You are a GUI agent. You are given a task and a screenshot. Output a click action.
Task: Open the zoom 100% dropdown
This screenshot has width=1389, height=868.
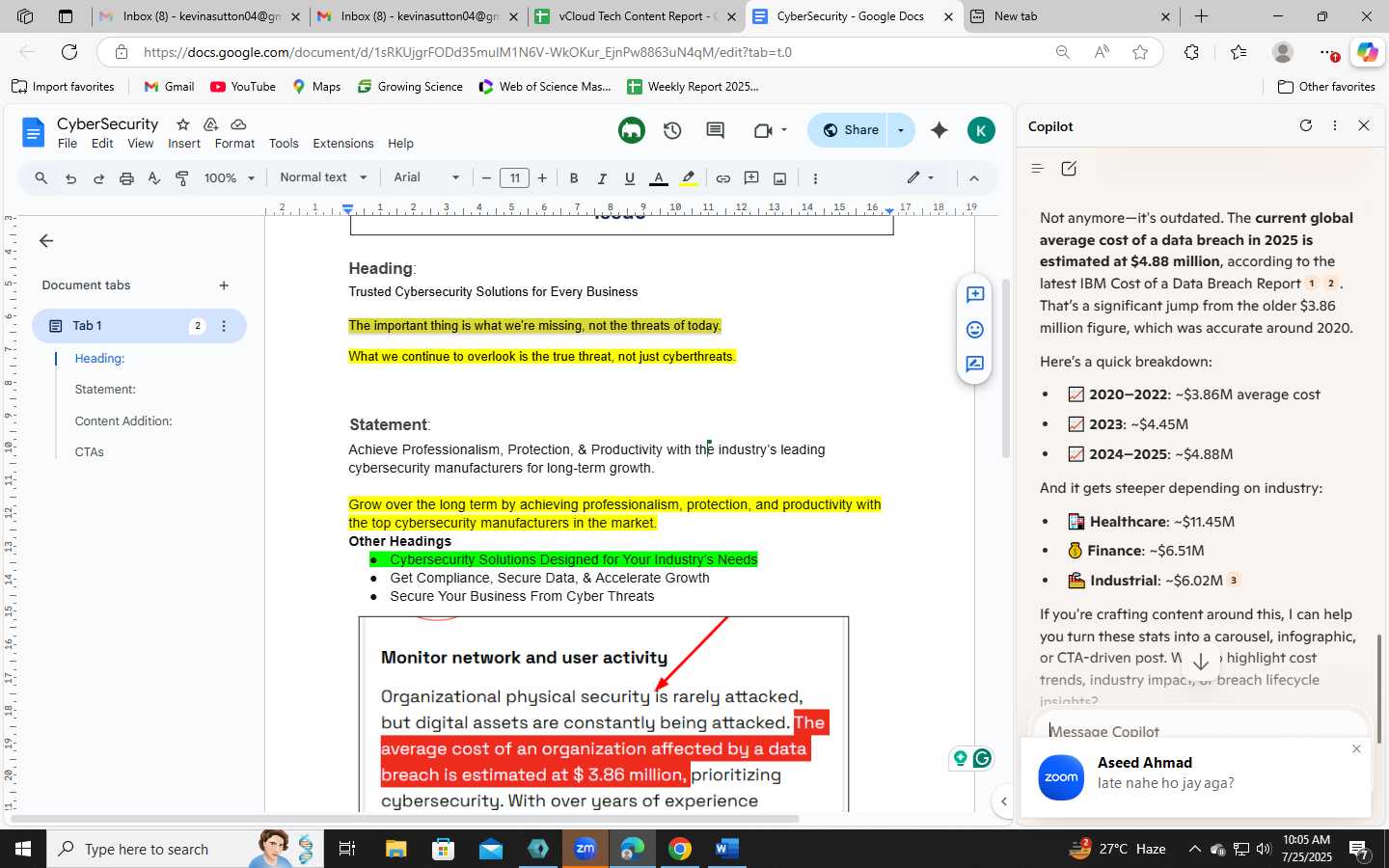(x=229, y=178)
